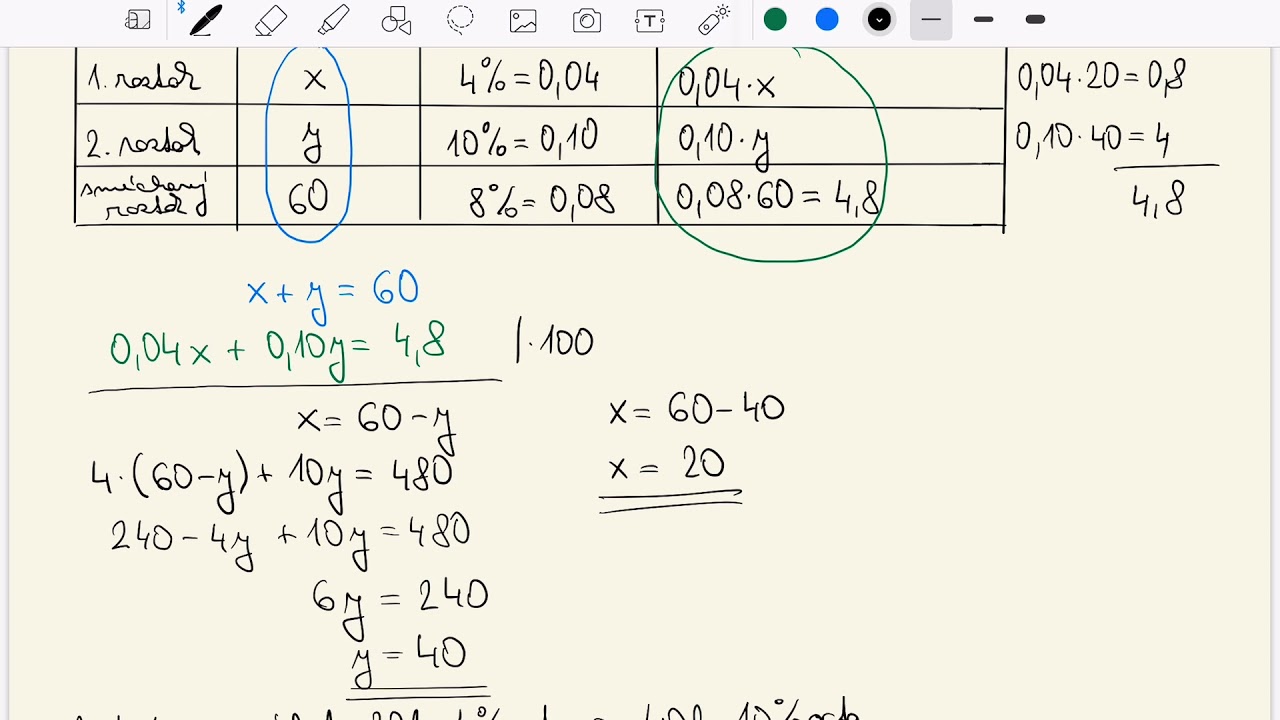Select the thickest stroke width

[x=1036, y=20]
